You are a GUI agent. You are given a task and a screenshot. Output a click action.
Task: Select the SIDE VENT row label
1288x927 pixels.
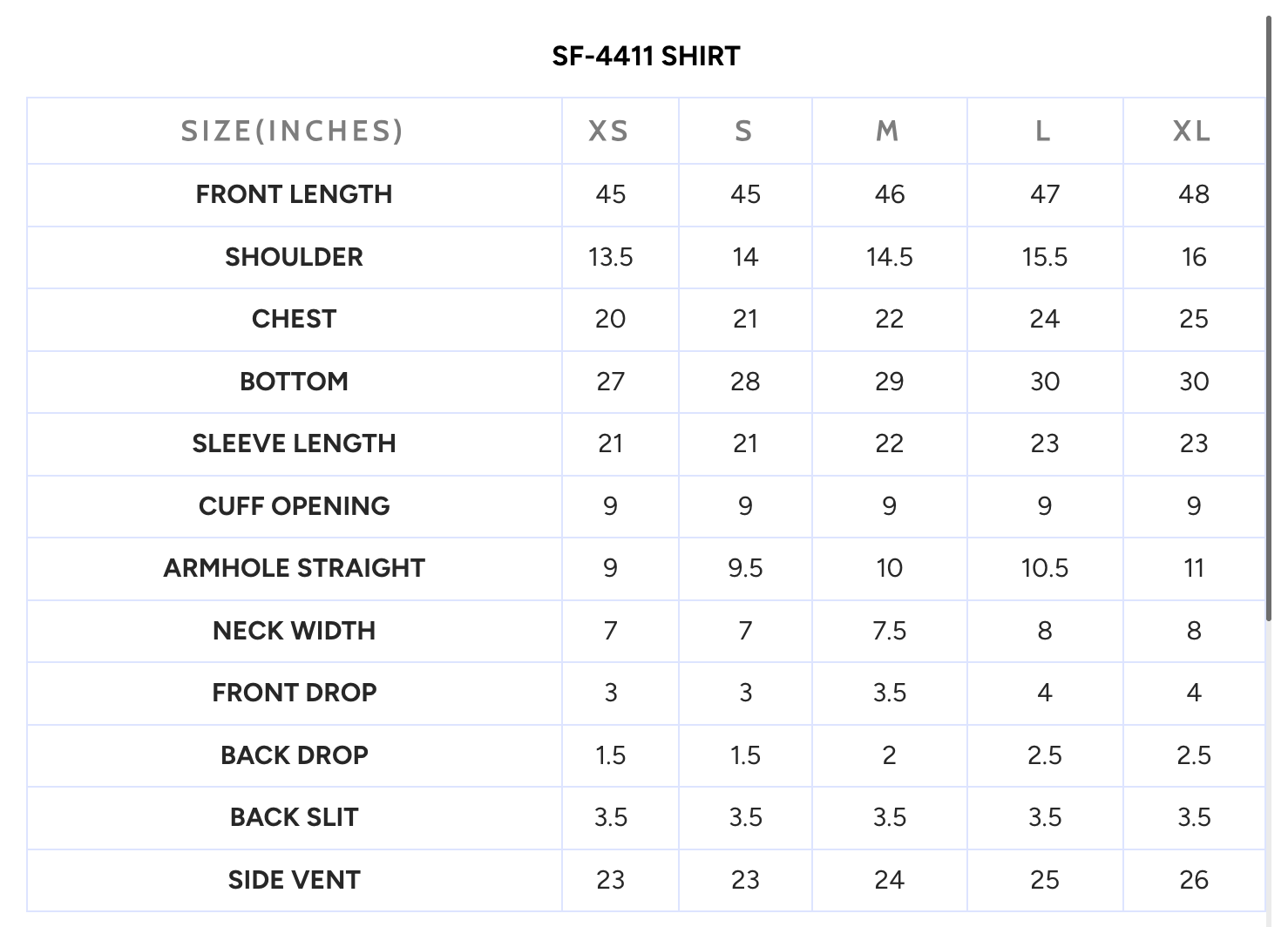tap(294, 880)
